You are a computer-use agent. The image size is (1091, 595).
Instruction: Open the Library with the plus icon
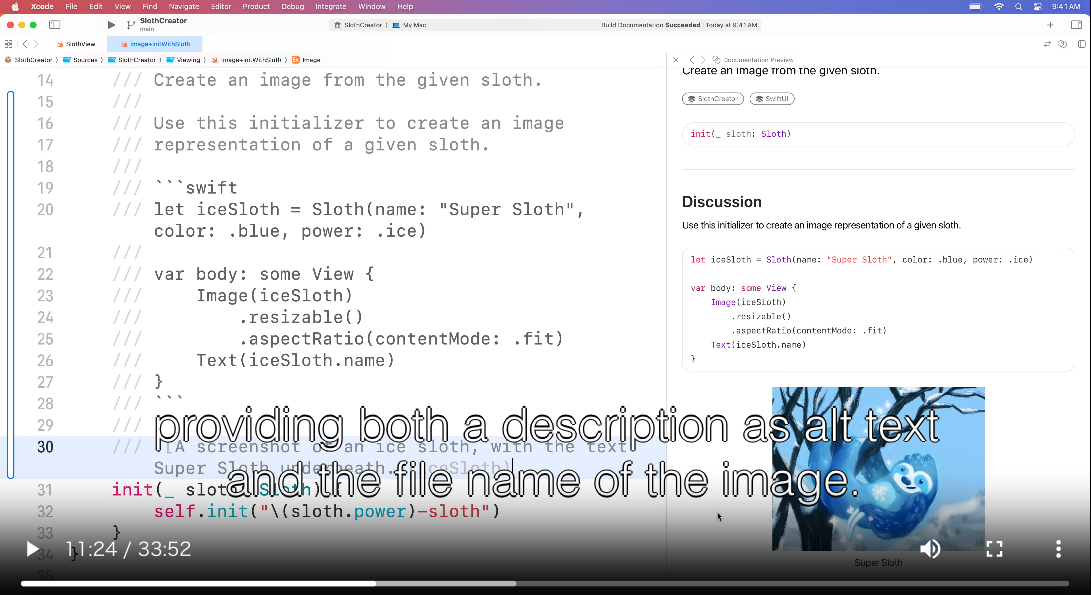pos(1050,25)
